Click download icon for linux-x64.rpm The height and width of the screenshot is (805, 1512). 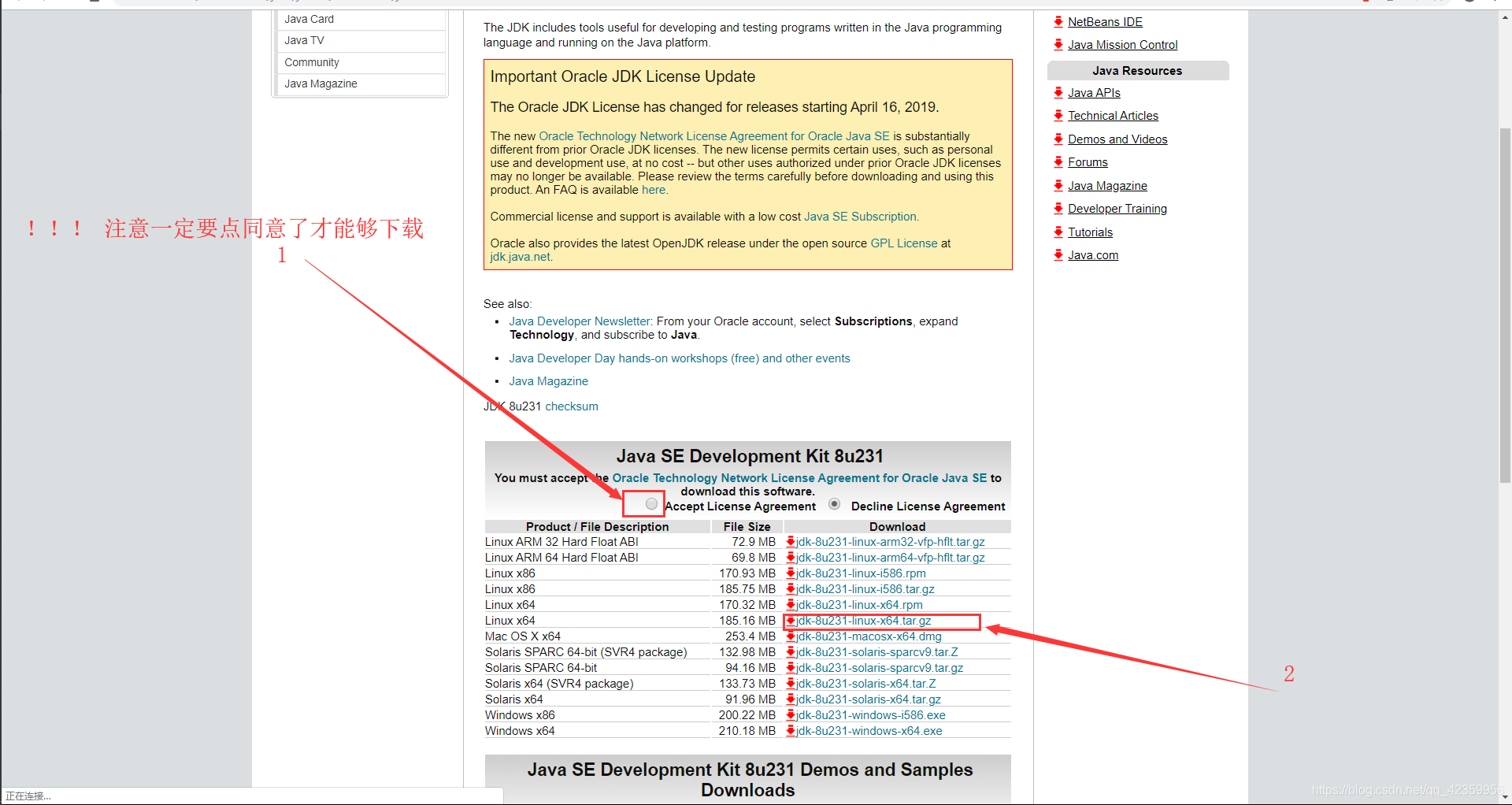pyautogui.click(x=791, y=605)
